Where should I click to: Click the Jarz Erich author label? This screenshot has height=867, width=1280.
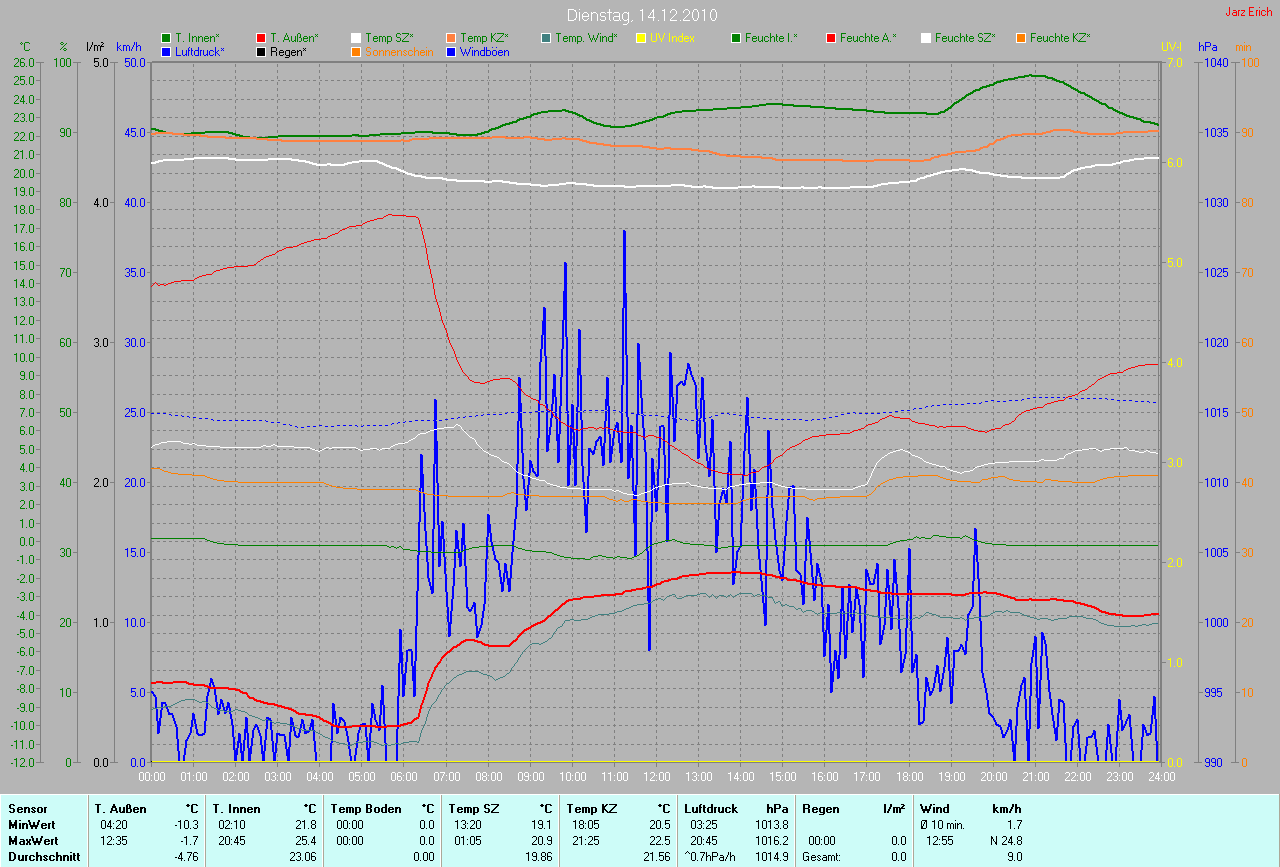coord(1249,12)
